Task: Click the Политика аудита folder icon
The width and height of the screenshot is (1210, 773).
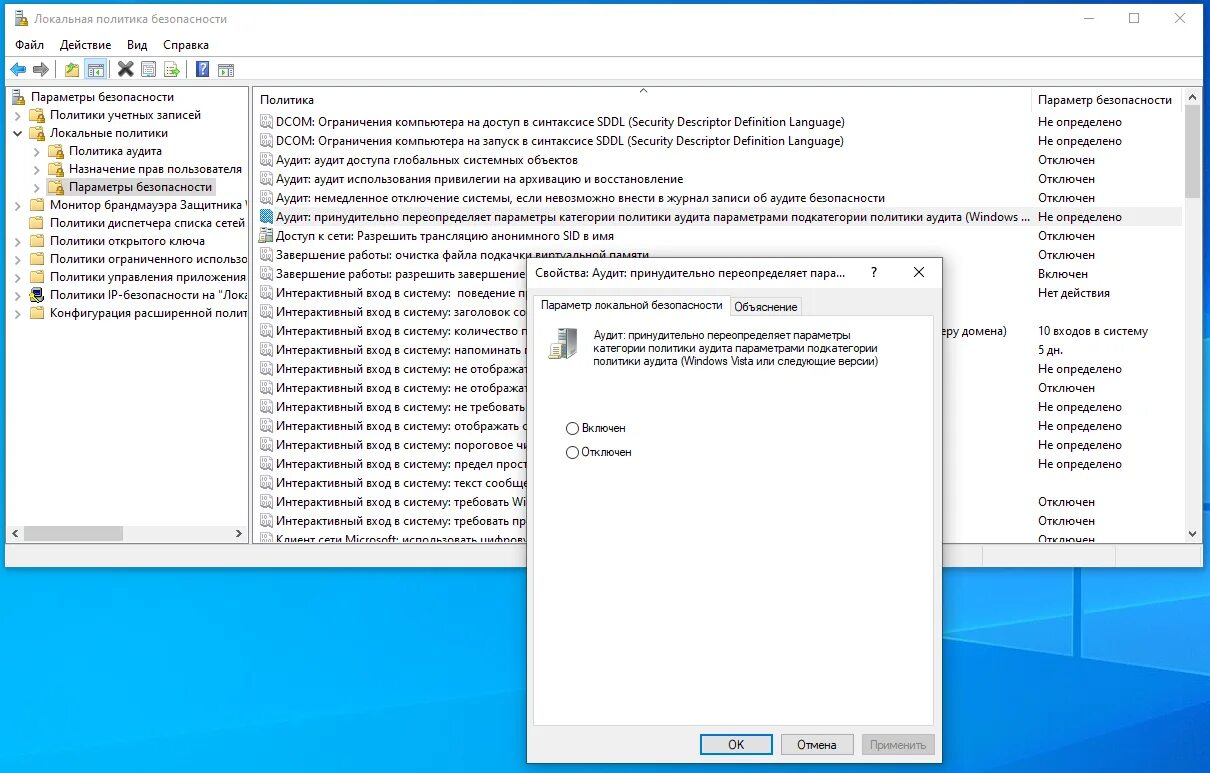Action: [x=57, y=151]
